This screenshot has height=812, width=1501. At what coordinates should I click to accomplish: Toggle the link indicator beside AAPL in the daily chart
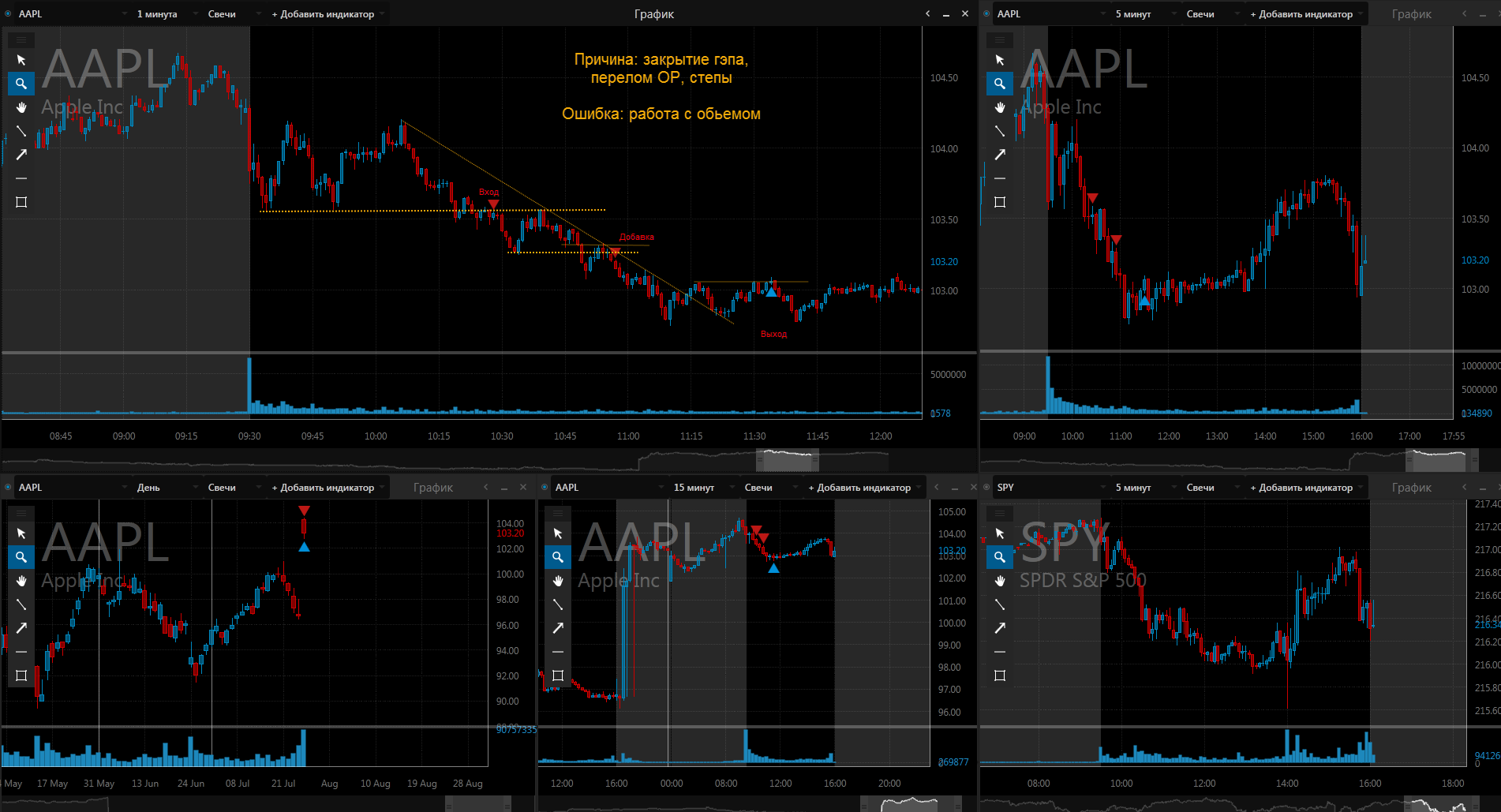[x=8, y=487]
